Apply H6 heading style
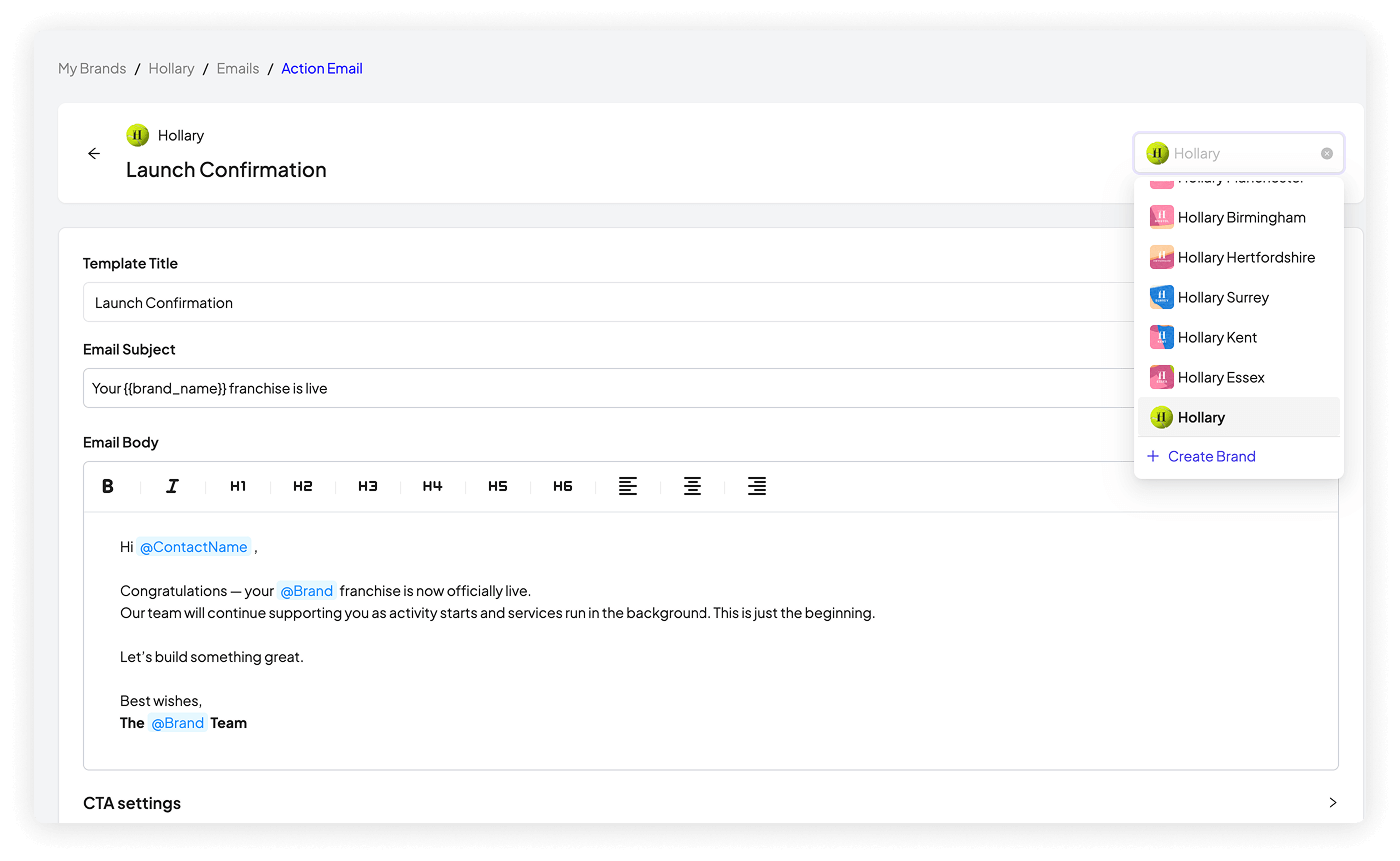 pos(563,486)
